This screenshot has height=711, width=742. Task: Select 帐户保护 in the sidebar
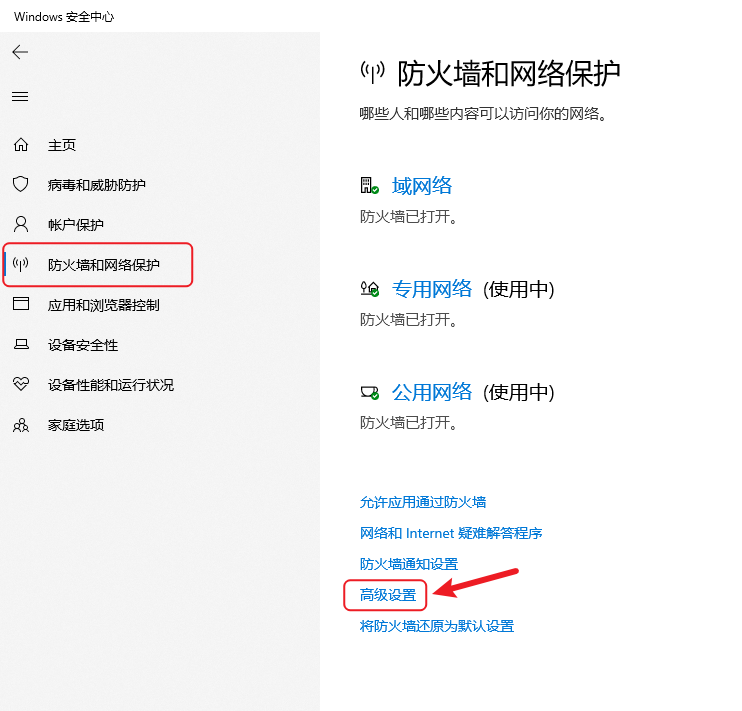pos(76,224)
